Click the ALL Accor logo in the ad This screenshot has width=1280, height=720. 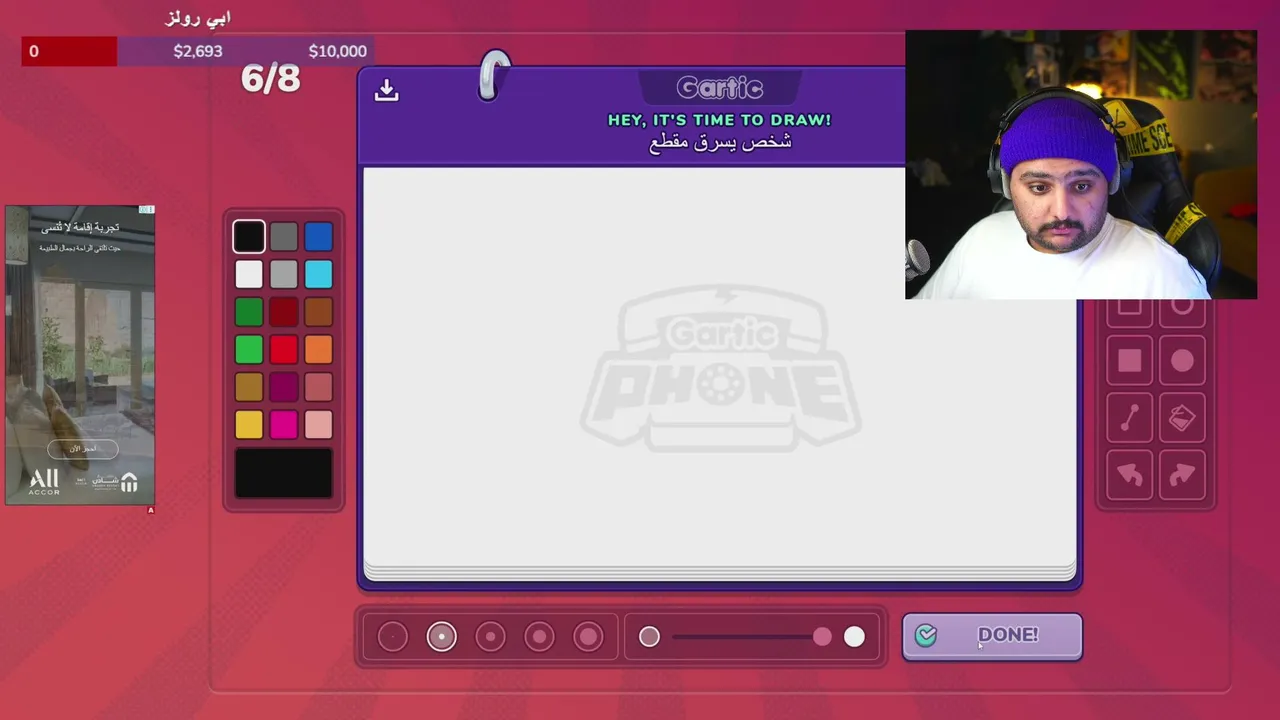[44, 482]
